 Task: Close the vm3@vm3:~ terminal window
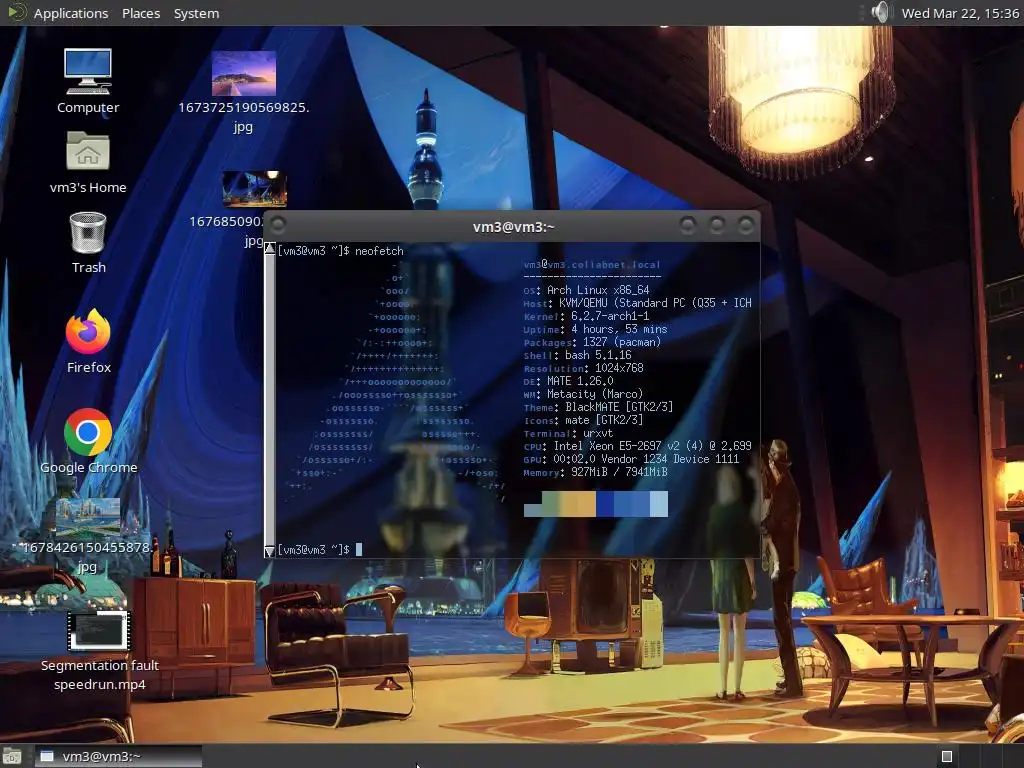746,225
